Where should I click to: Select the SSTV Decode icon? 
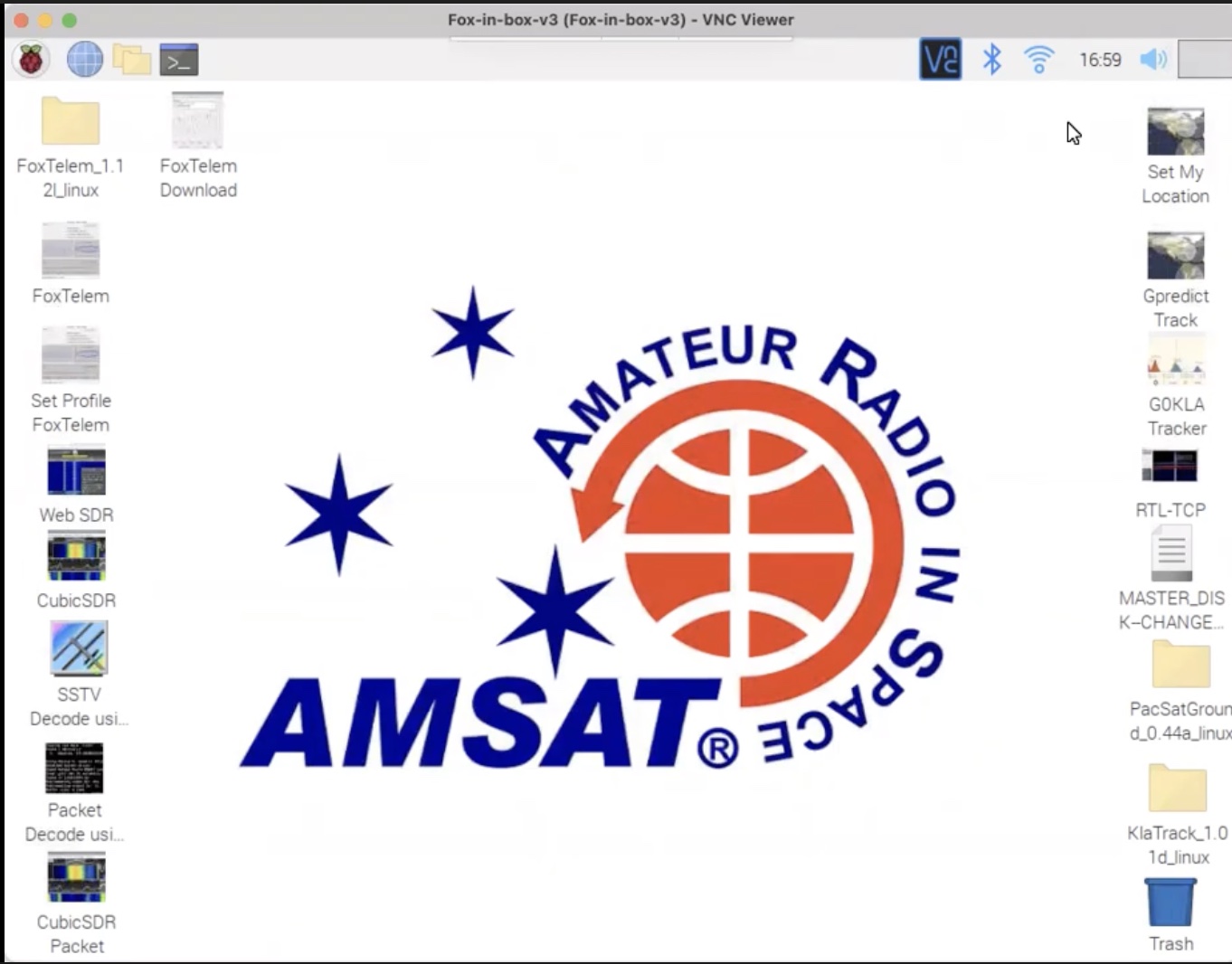point(79,647)
